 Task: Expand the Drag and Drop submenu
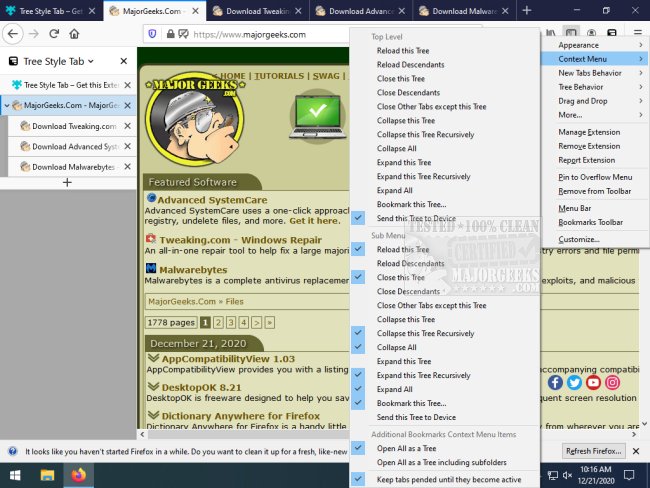click(x=595, y=101)
